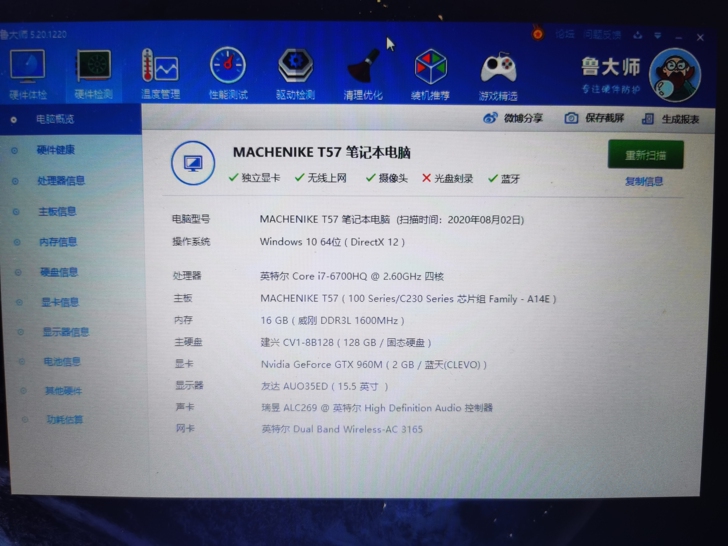The width and height of the screenshot is (728, 546).
Task: Click the 光盘刻录 red cross label
Action: 448,178
